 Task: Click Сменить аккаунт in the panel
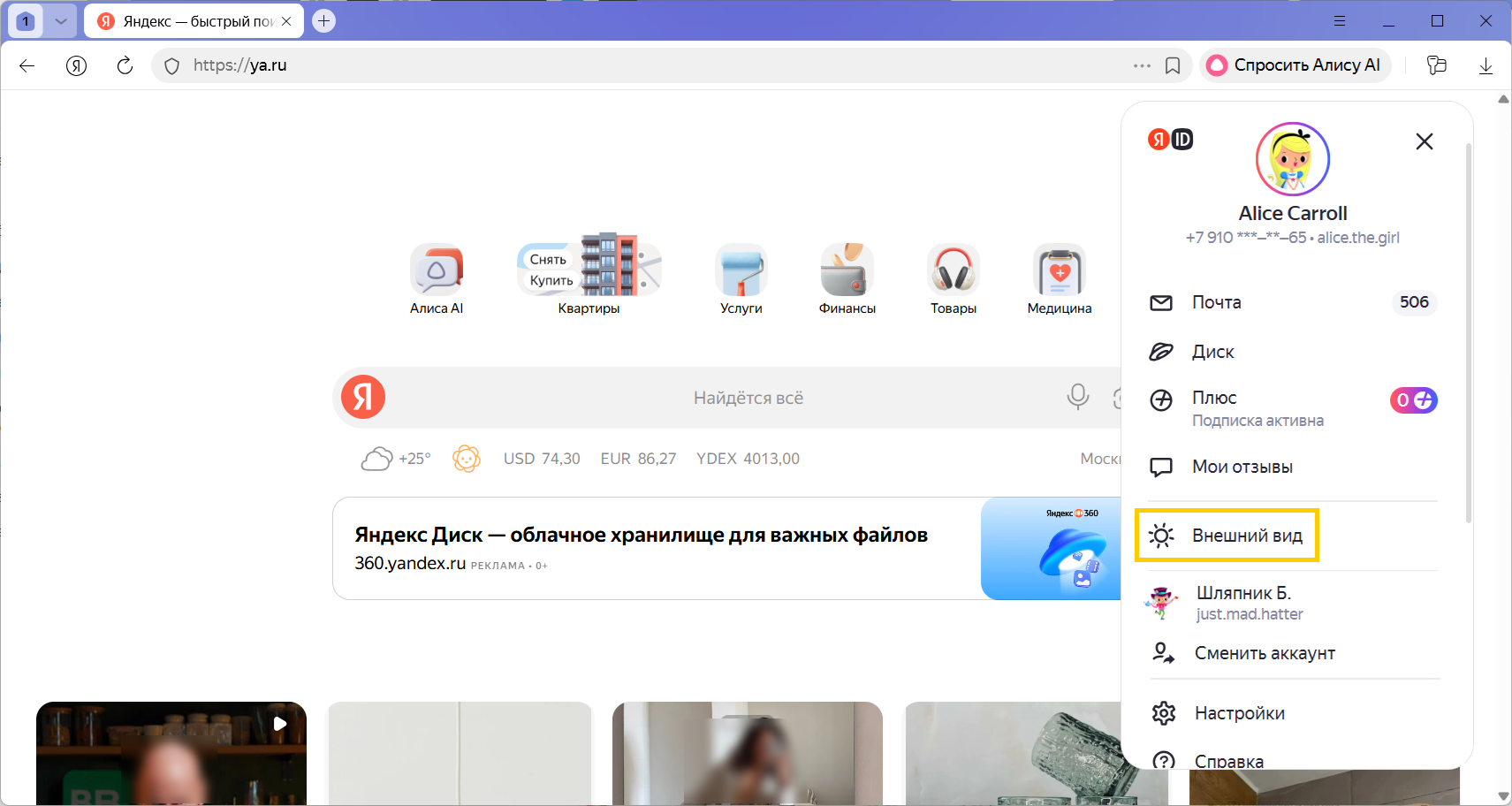[1293, 653]
